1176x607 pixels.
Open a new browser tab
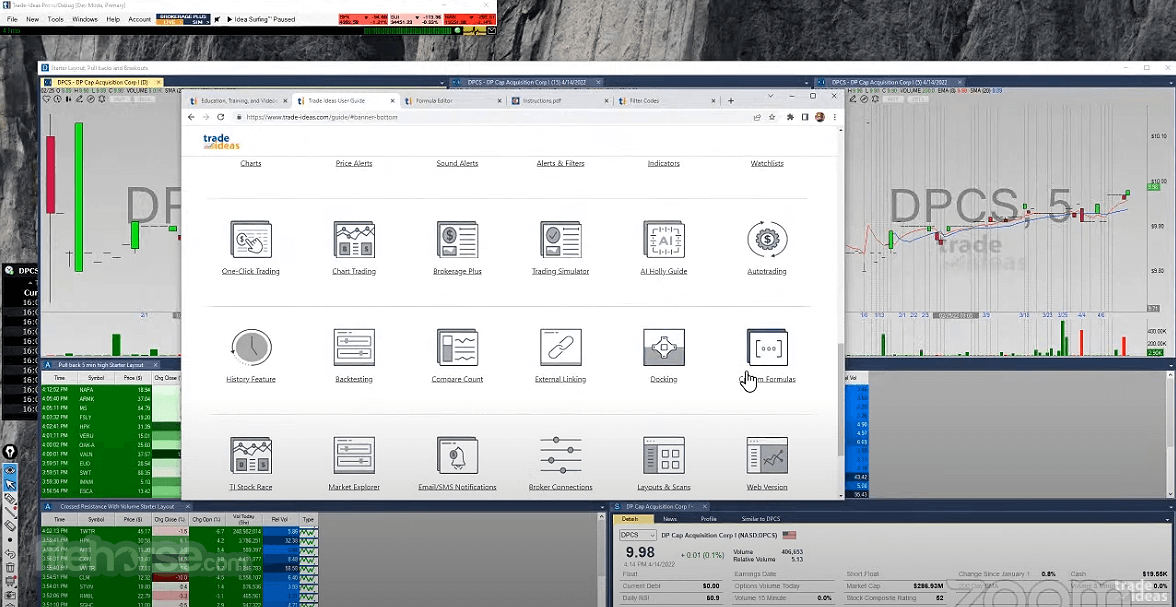(x=731, y=101)
